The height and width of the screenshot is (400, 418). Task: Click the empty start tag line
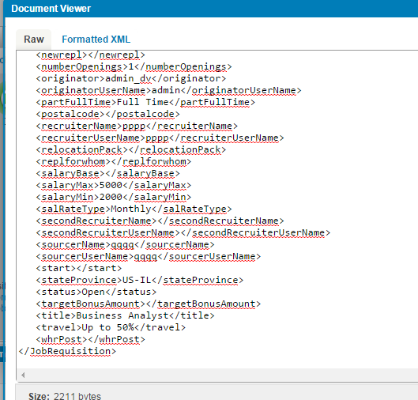pyautogui.click(x=79, y=268)
